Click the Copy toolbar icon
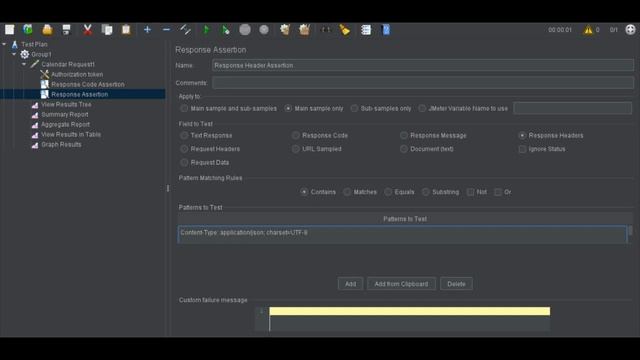This screenshot has width=640, height=360. coord(107,29)
